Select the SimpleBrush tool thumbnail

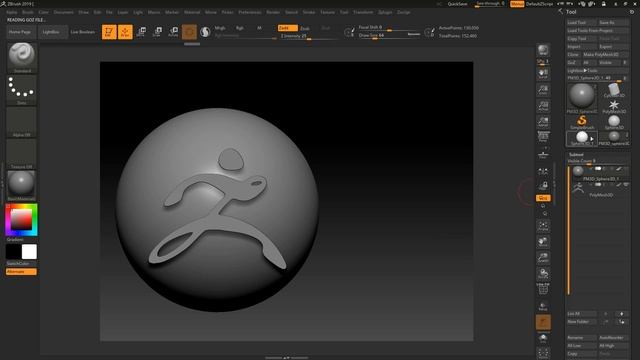click(x=582, y=122)
